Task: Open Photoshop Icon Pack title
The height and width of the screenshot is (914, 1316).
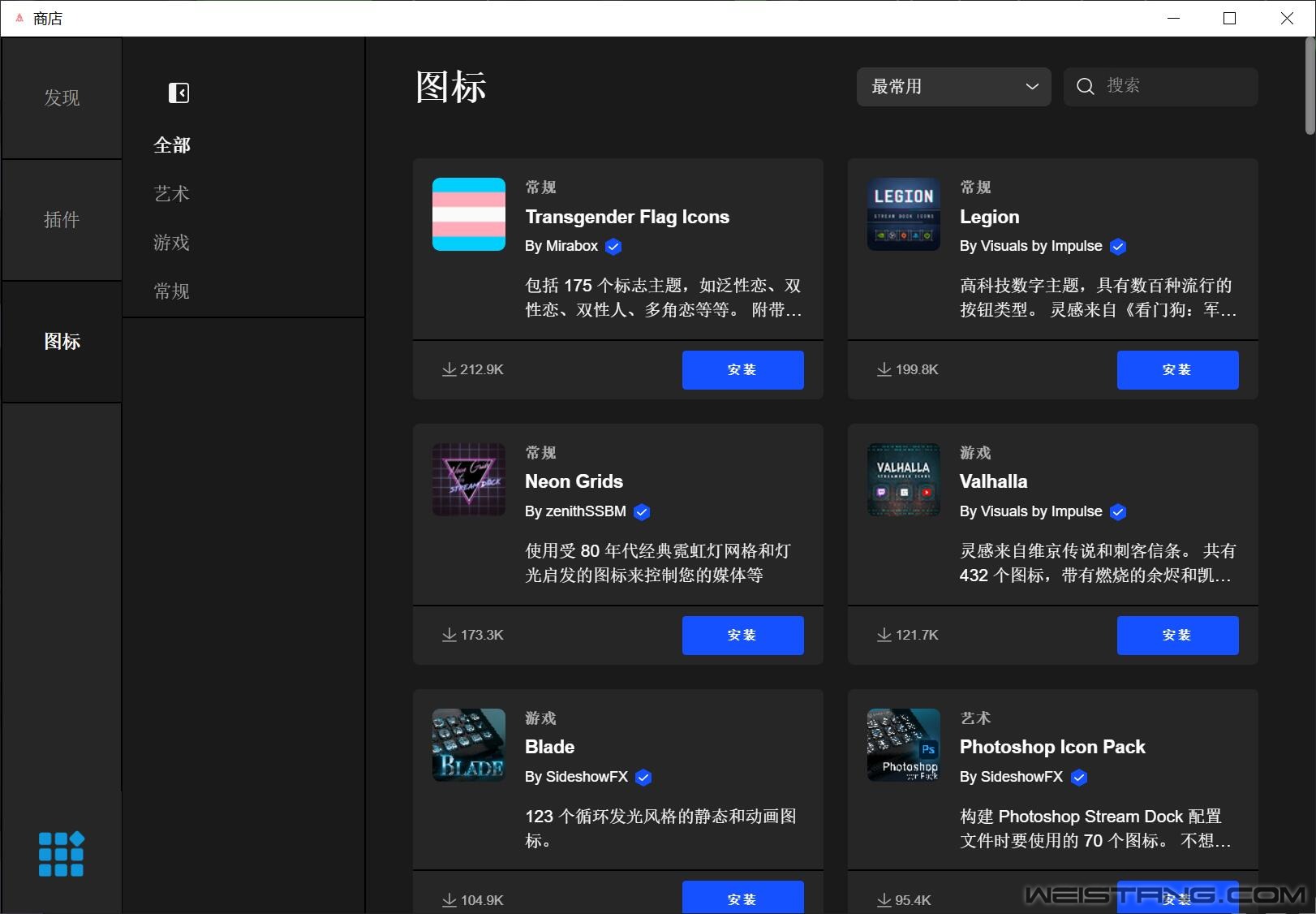Action: click(1052, 747)
